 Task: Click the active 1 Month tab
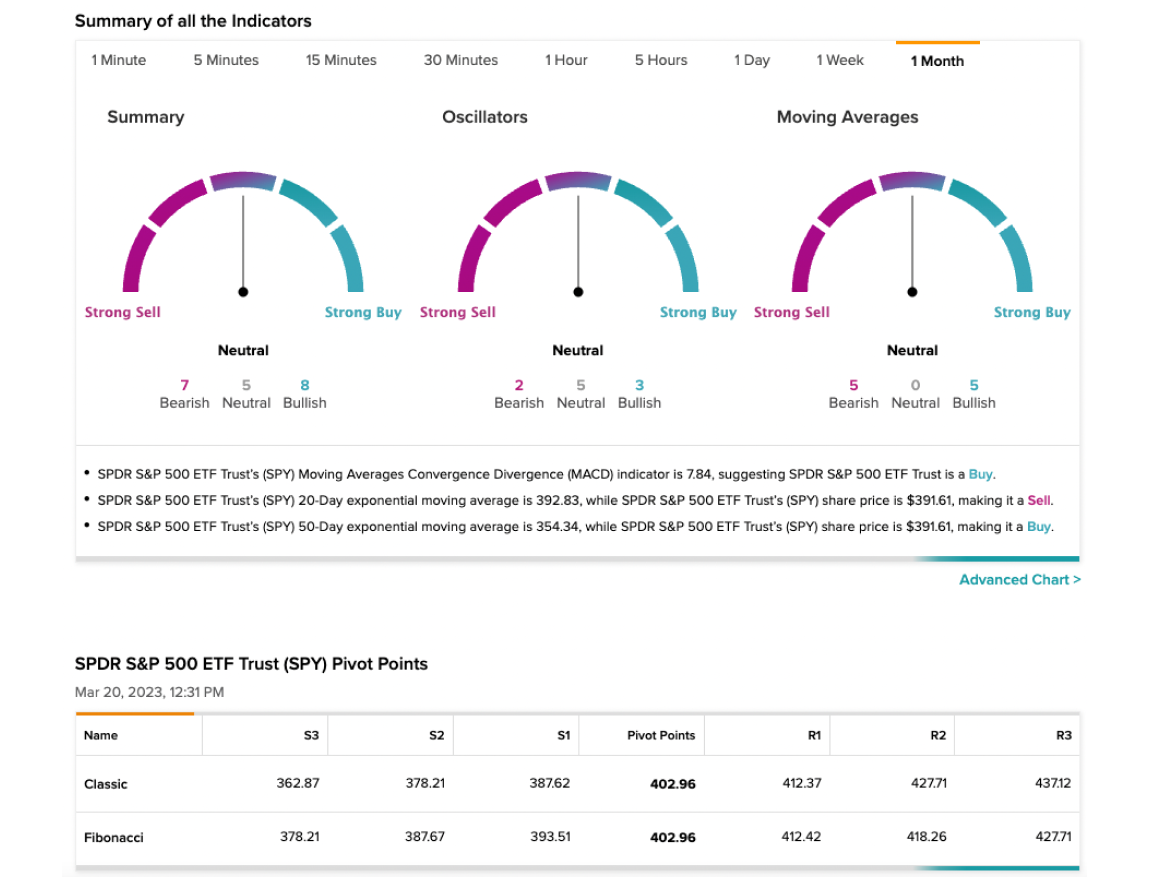937,61
